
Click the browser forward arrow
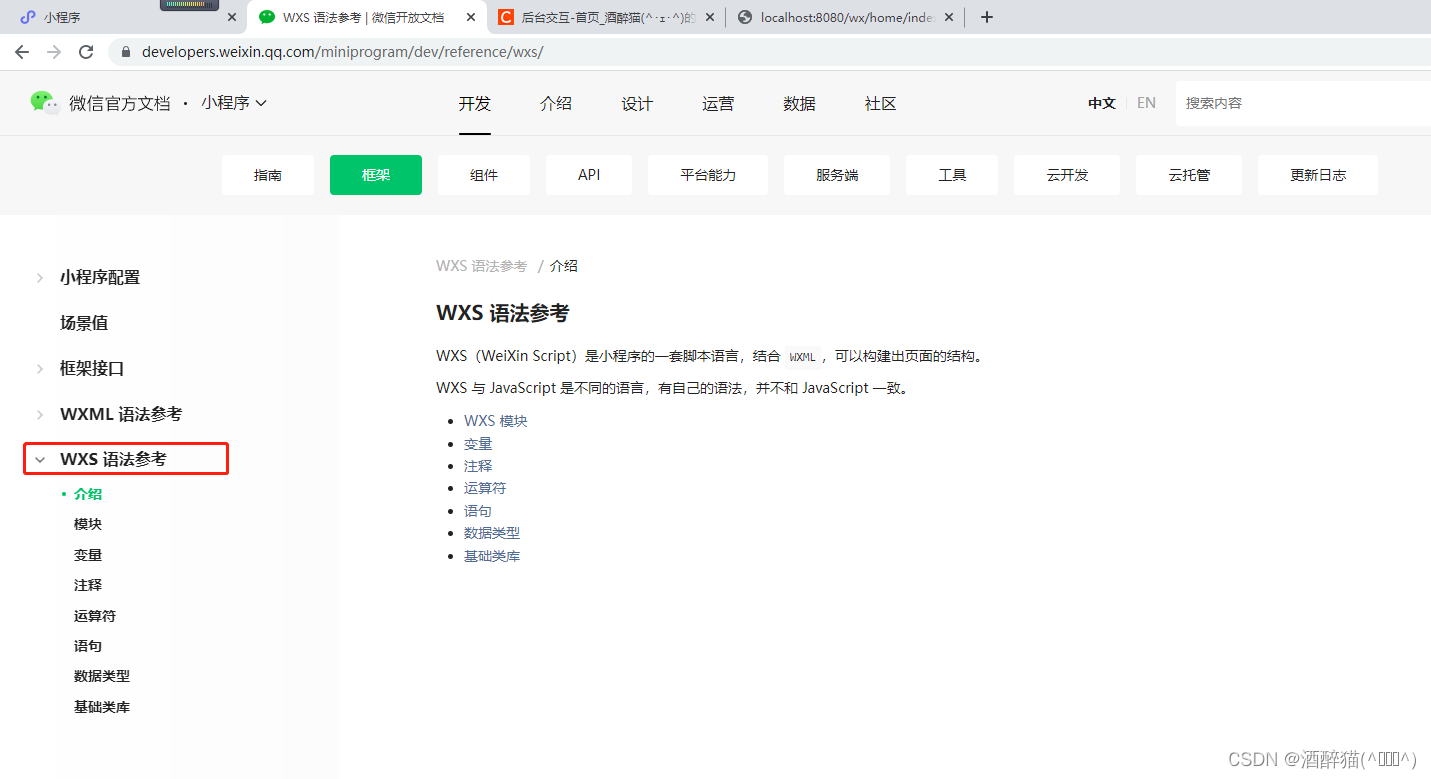tap(54, 52)
